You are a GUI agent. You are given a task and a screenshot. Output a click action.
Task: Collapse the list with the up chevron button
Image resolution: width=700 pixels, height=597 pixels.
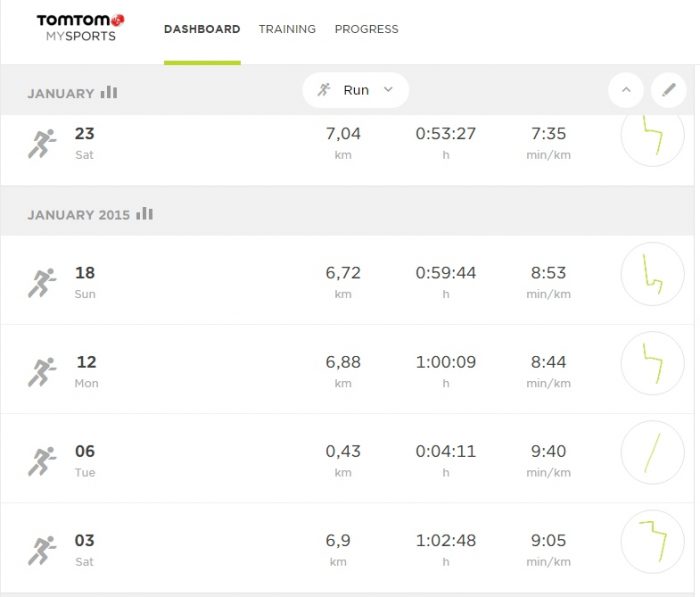coord(626,90)
